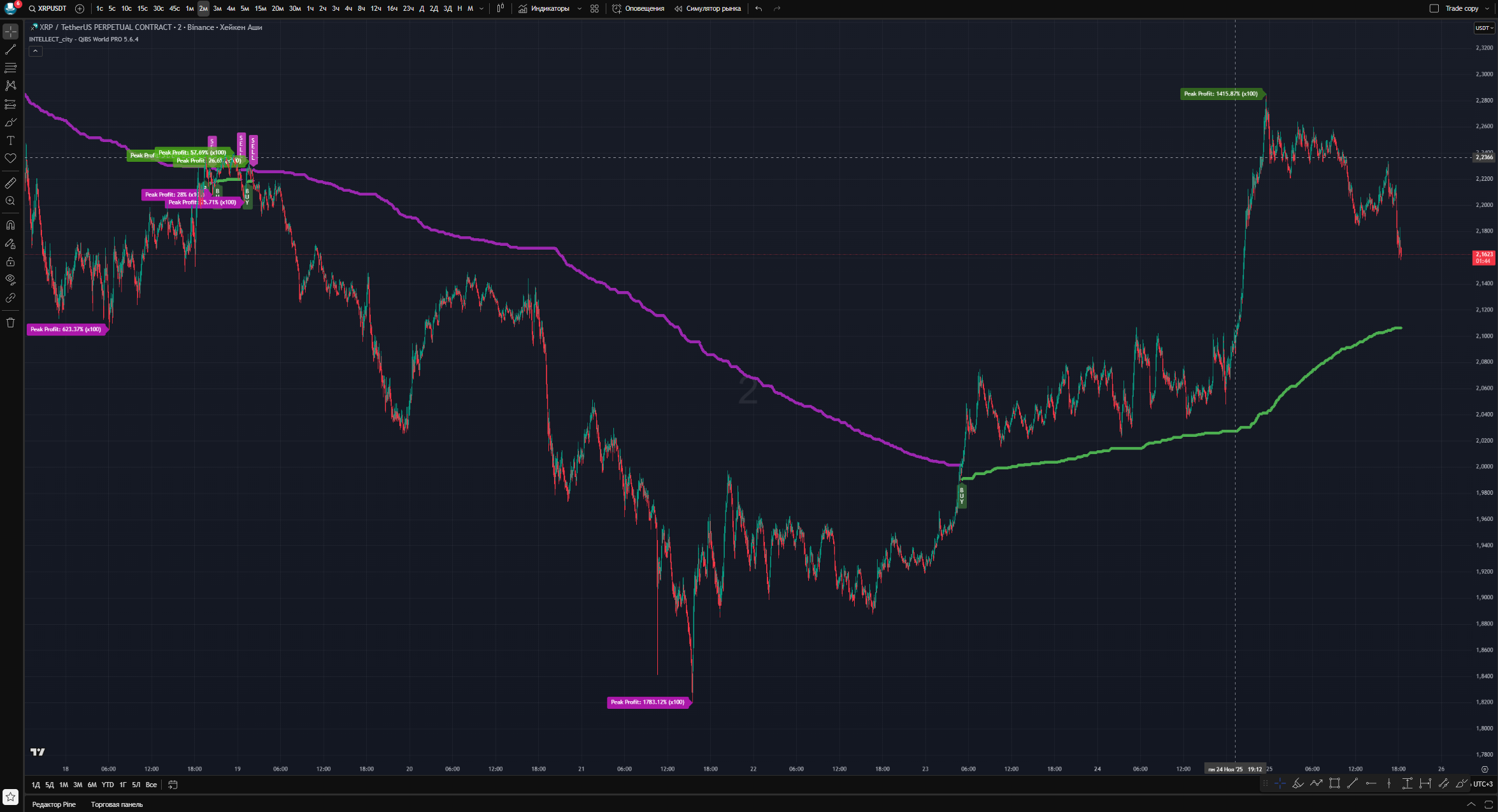Select the crosshair cursor tool in left sidebar
Screen dimensions: 1498x812
tap(11, 31)
